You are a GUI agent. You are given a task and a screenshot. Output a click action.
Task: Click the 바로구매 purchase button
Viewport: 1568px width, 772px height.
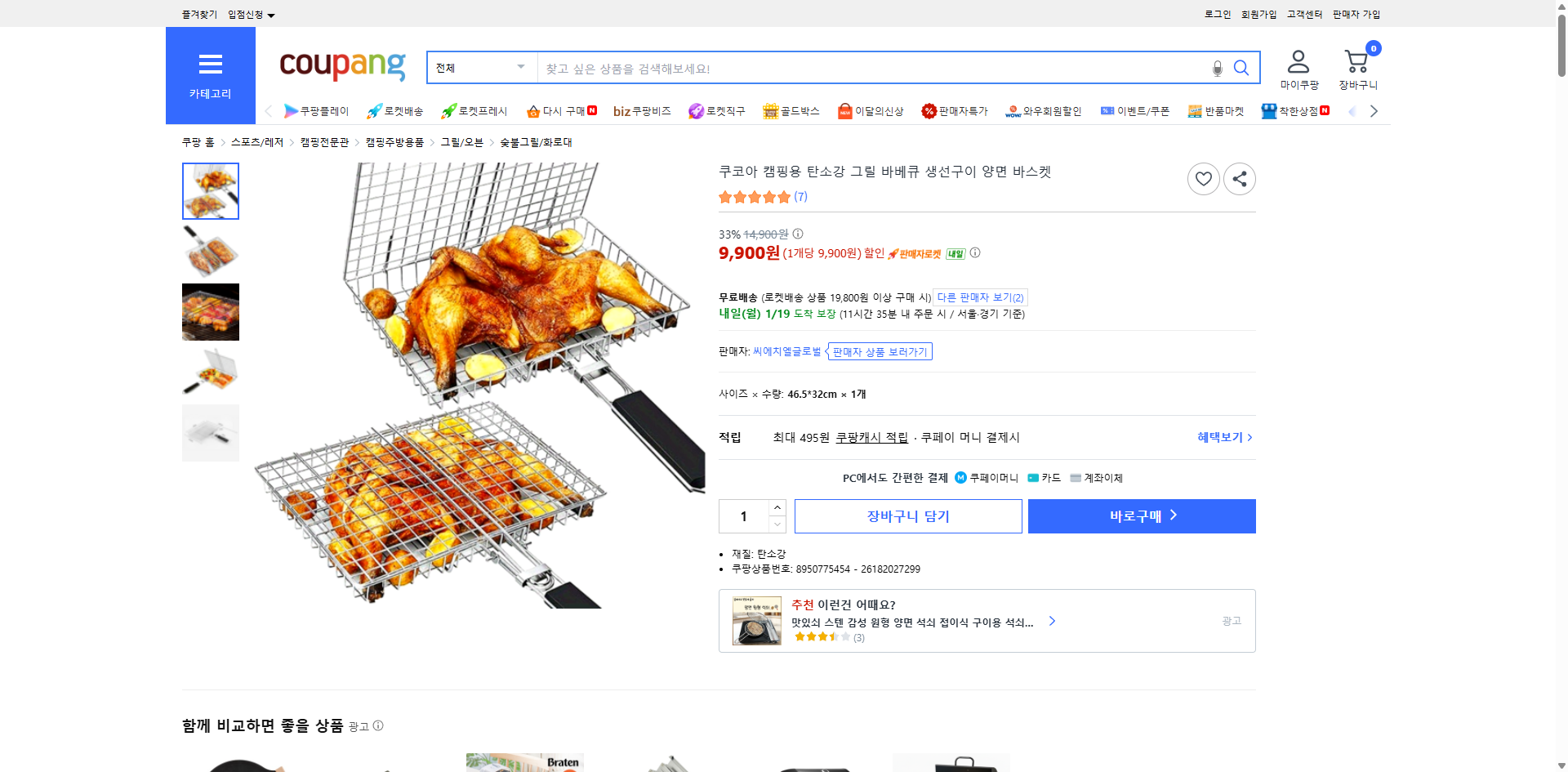point(1141,515)
